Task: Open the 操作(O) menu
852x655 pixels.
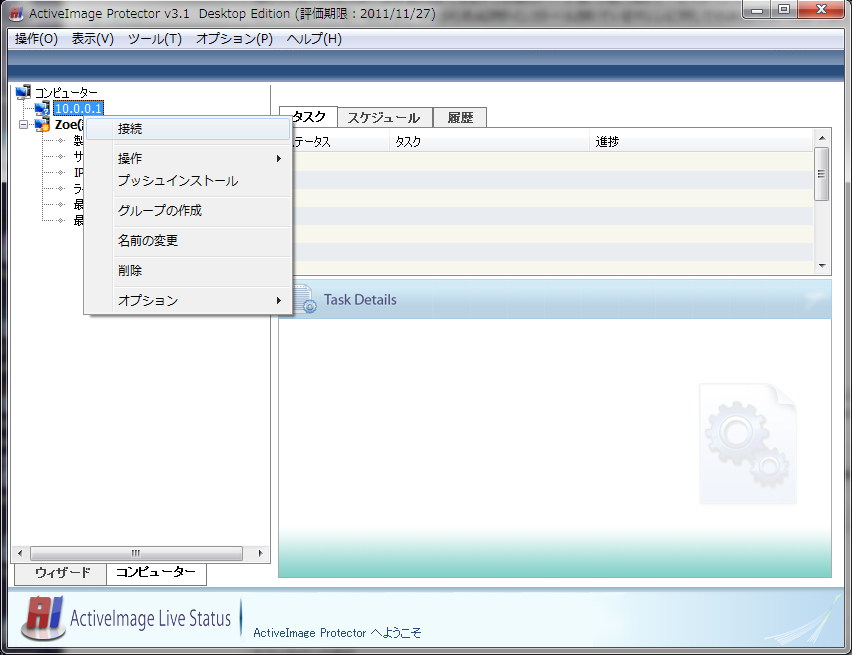Action: tap(36, 39)
